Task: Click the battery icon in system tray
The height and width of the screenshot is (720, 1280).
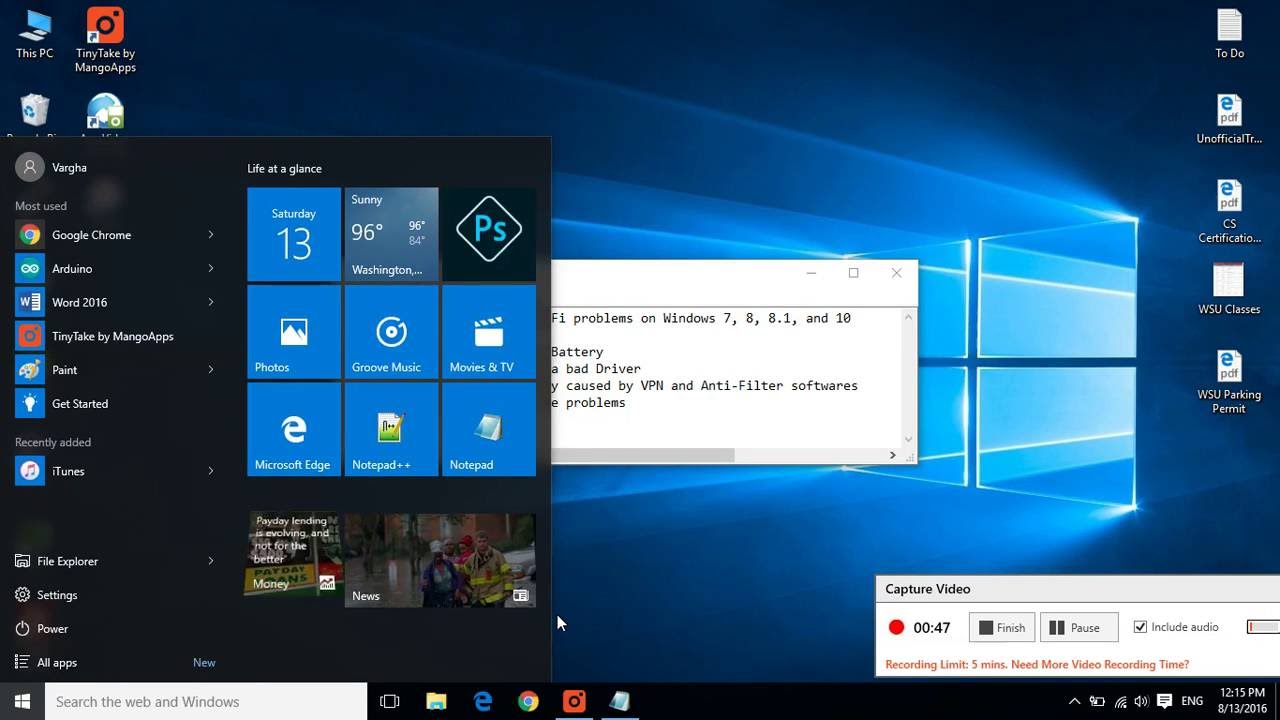Action: 1097,702
